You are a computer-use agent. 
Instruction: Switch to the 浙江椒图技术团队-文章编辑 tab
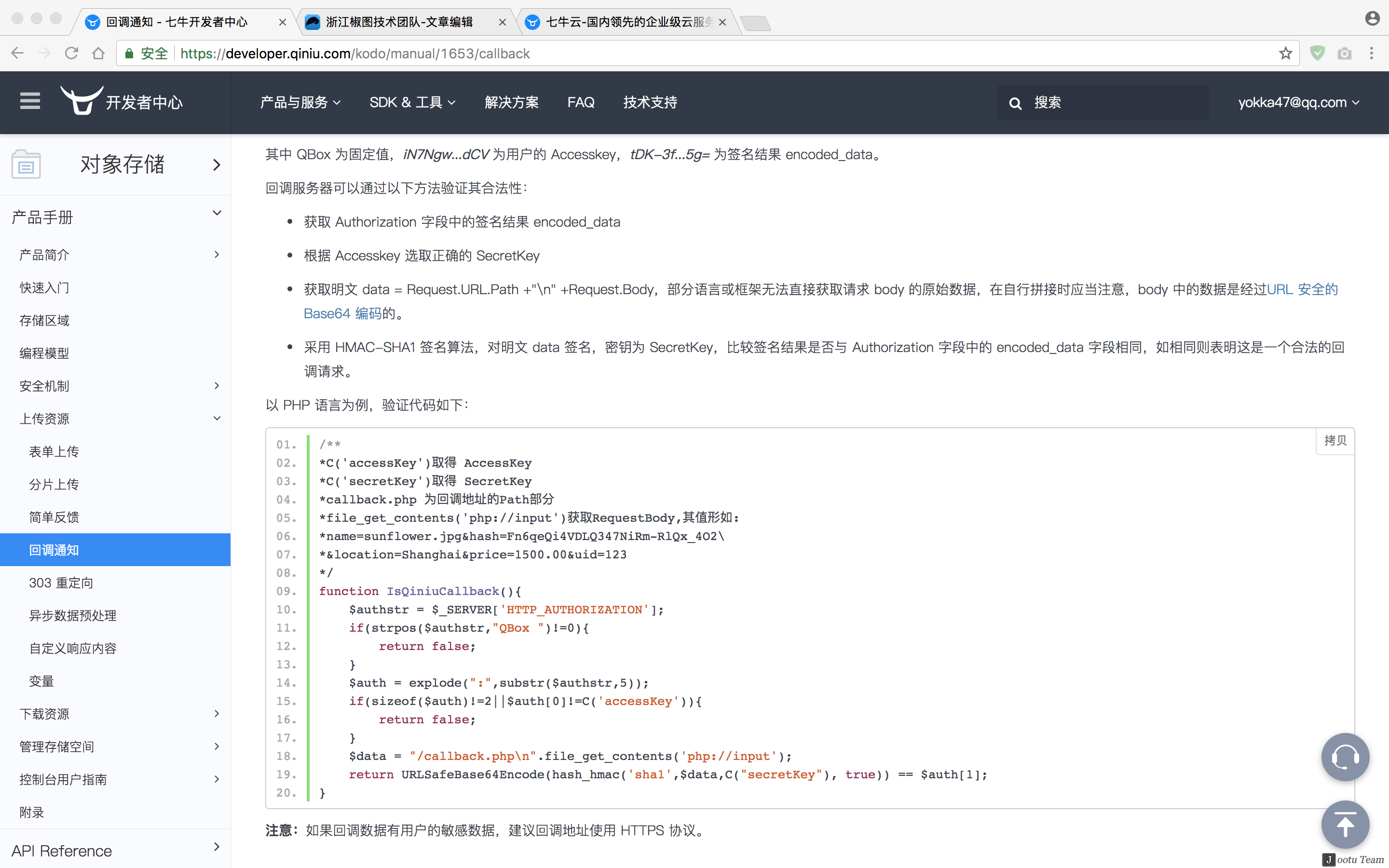click(x=399, y=22)
